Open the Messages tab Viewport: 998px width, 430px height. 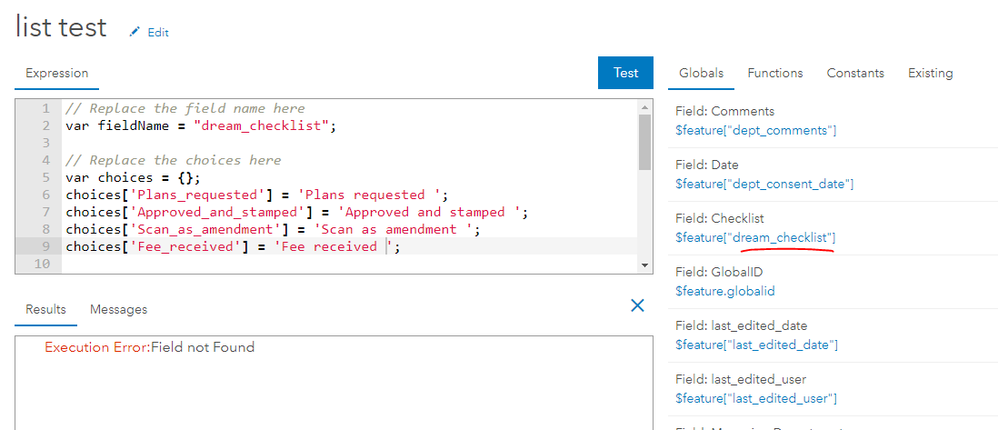click(x=119, y=310)
